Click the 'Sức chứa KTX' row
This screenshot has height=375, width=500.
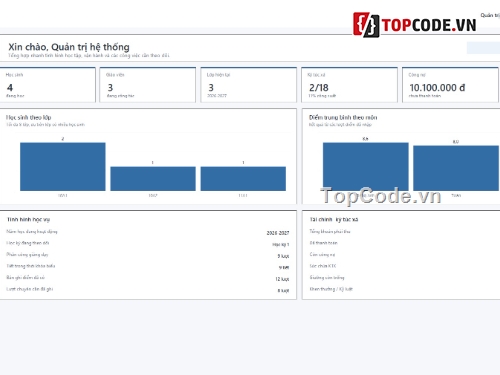[x=323, y=266]
